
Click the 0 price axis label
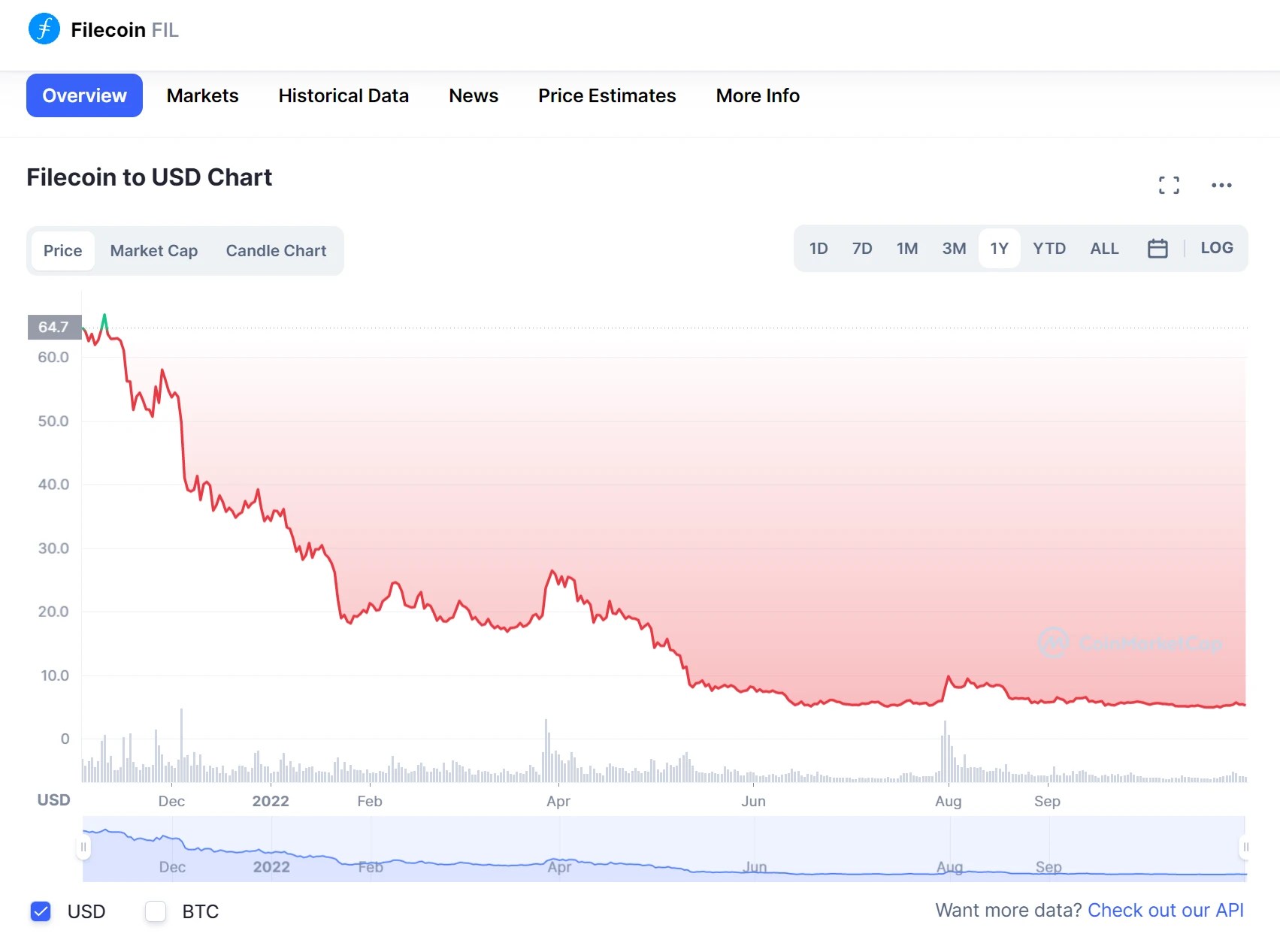click(65, 739)
